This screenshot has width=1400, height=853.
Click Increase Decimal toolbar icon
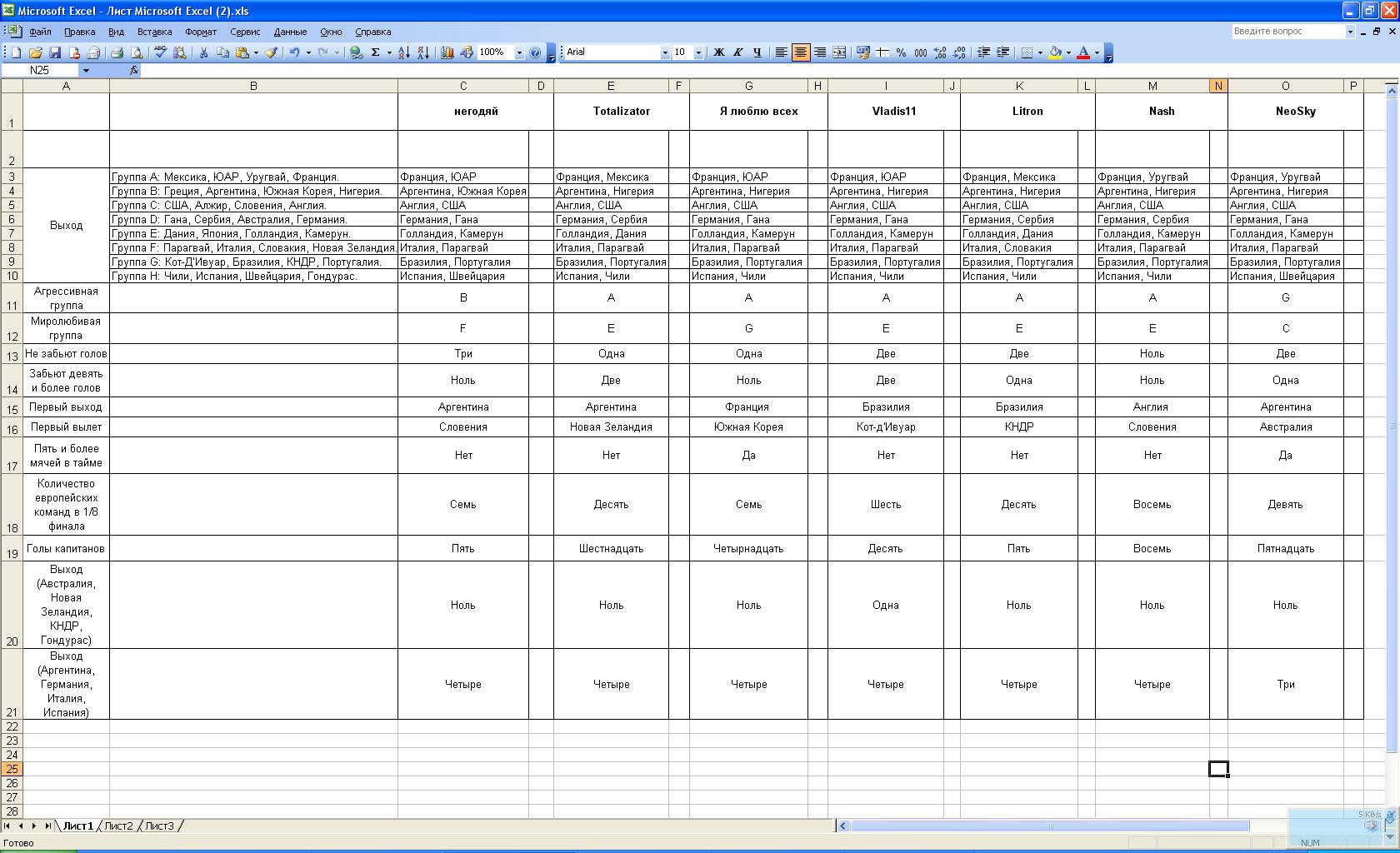pyautogui.click(x=940, y=52)
